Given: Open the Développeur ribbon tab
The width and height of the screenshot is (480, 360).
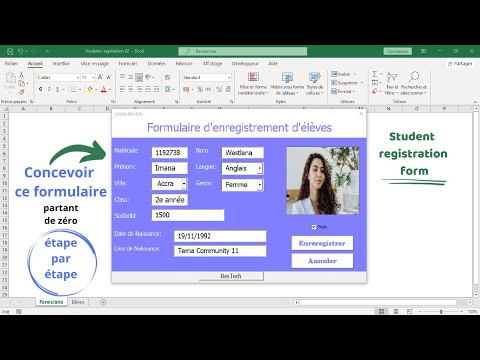Looking at the screenshot, I should coord(245,63).
